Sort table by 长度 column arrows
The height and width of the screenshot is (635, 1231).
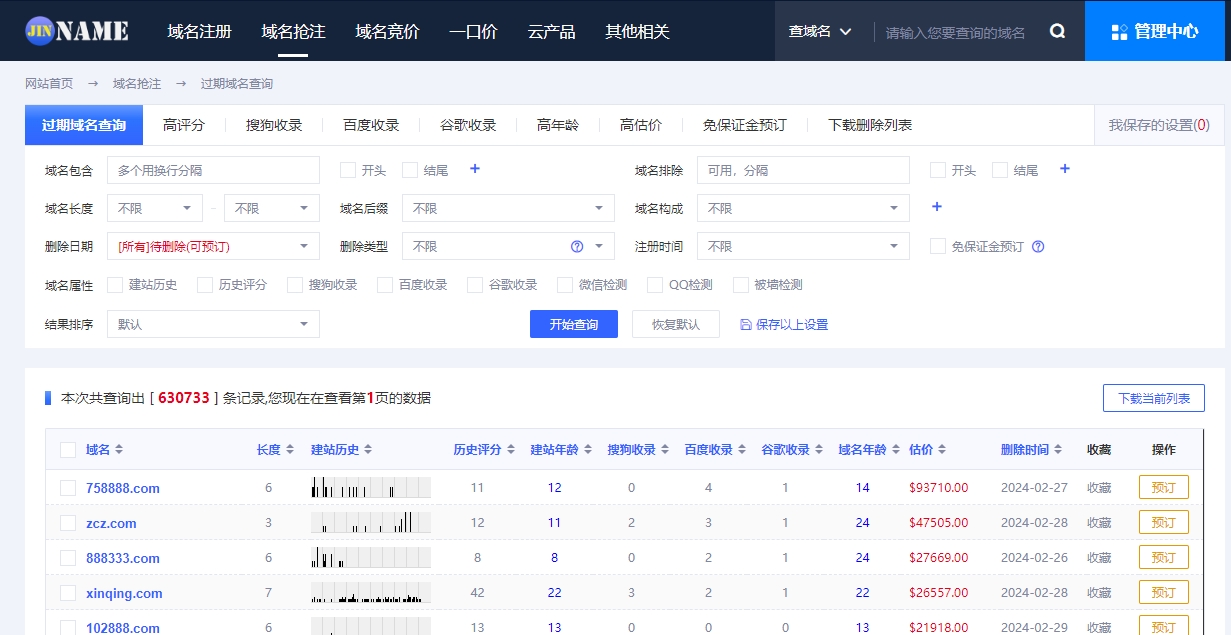click(x=290, y=450)
